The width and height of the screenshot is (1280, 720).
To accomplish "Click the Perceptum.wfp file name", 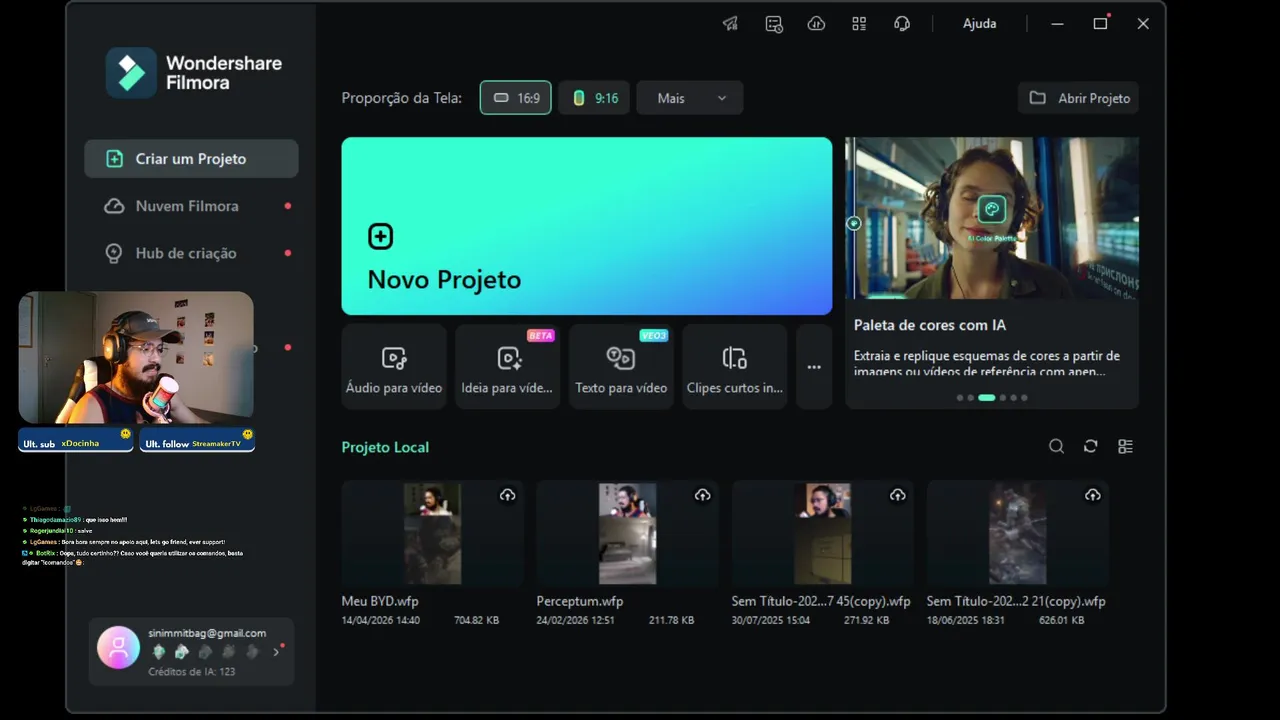I will pyautogui.click(x=580, y=601).
